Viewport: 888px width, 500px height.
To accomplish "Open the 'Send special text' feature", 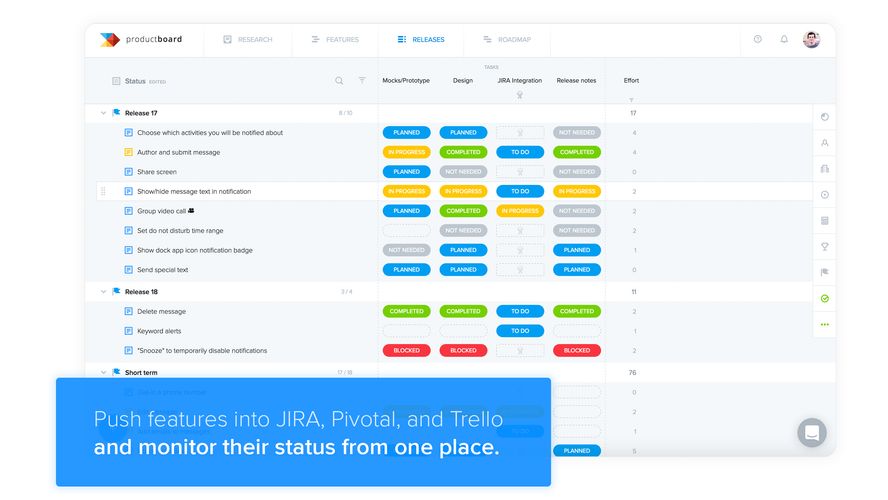I will coord(163,270).
